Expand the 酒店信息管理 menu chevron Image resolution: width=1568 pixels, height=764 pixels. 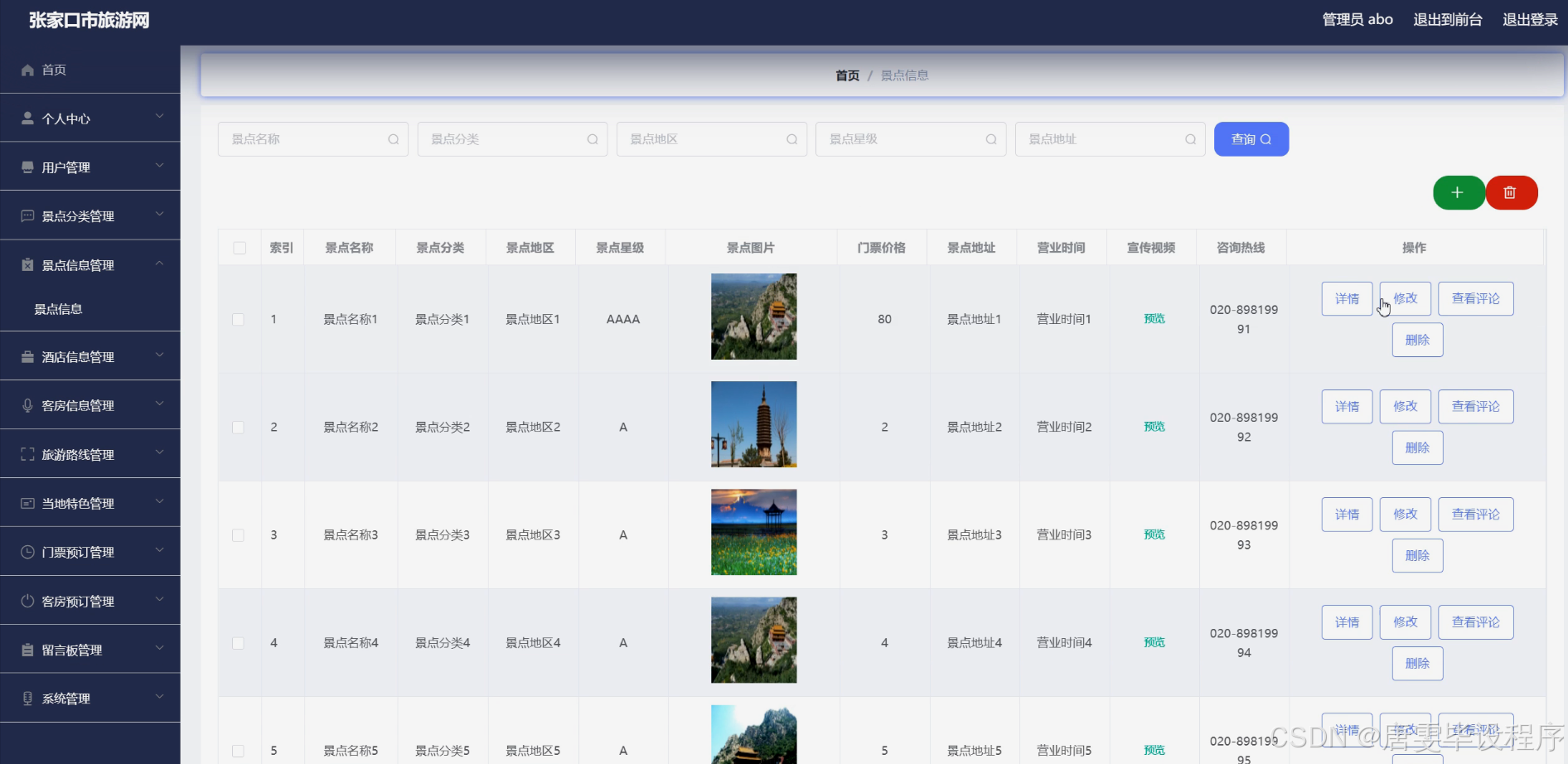(159, 355)
